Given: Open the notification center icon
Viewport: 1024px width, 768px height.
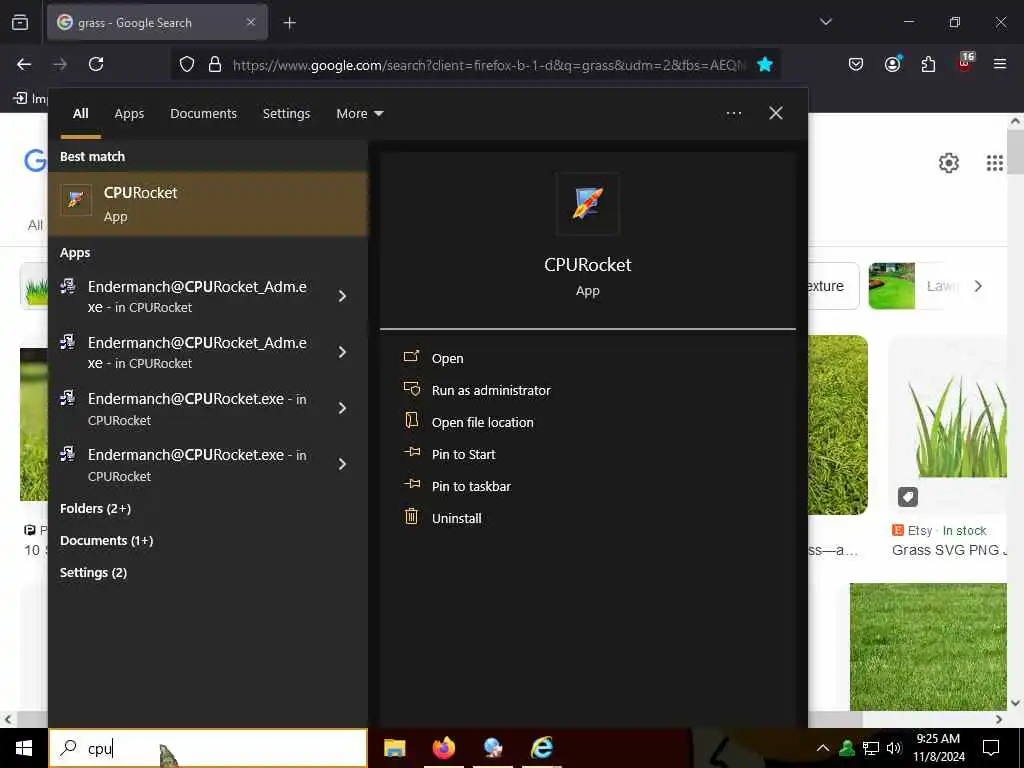Looking at the screenshot, I should (x=991, y=748).
